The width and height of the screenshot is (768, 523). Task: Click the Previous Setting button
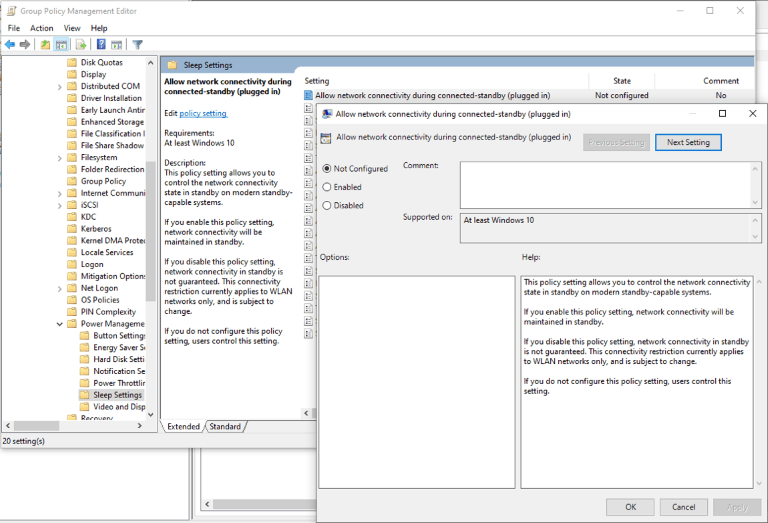(616, 143)
